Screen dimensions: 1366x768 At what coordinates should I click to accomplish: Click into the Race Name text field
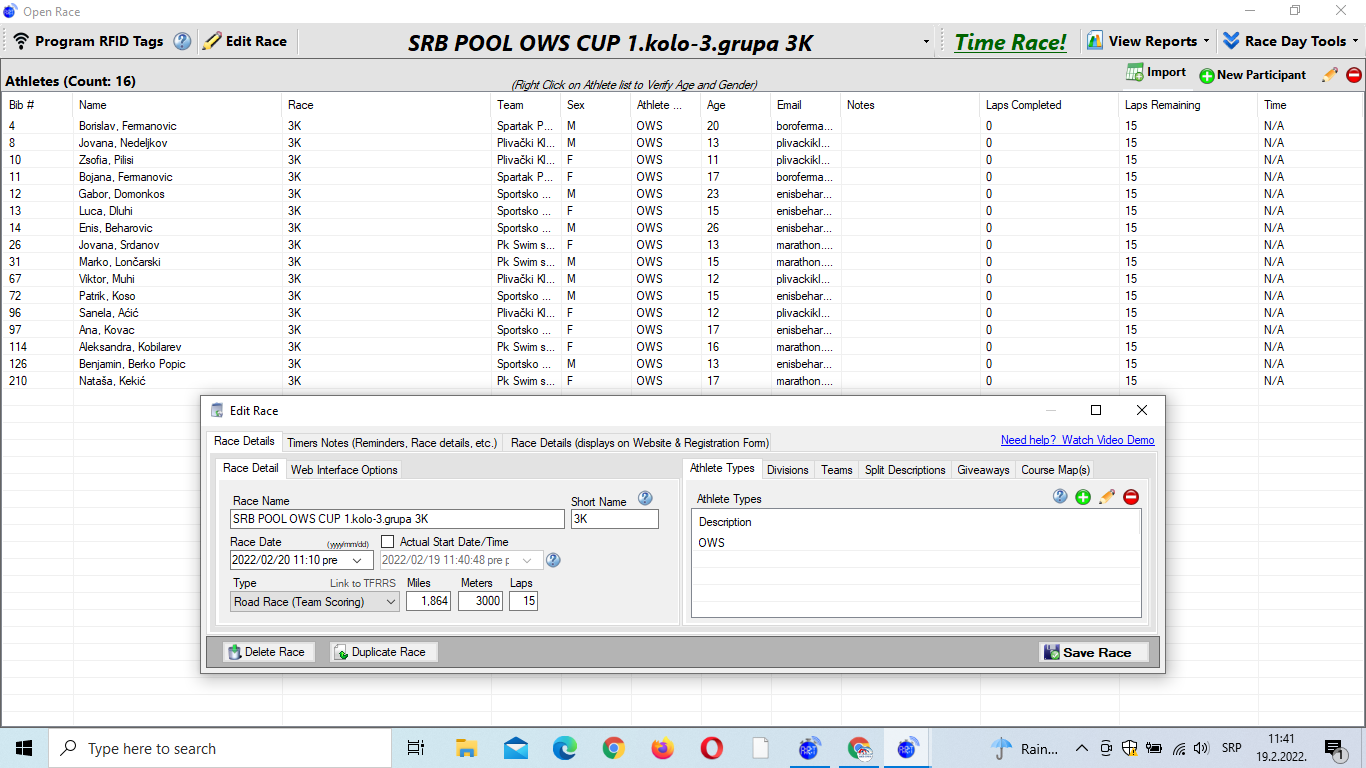click(397, 519)
